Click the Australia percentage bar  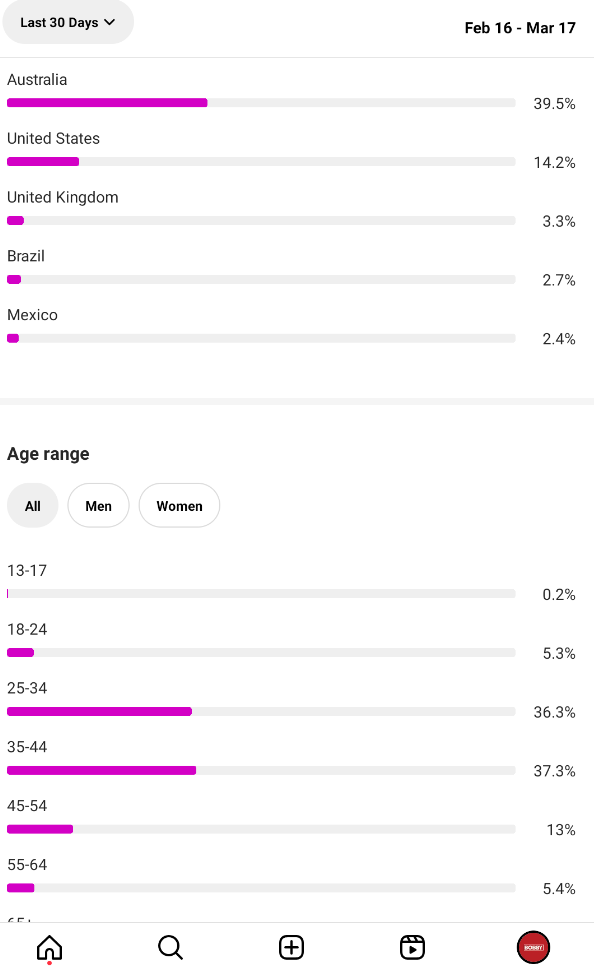click(x=261, y=102)
